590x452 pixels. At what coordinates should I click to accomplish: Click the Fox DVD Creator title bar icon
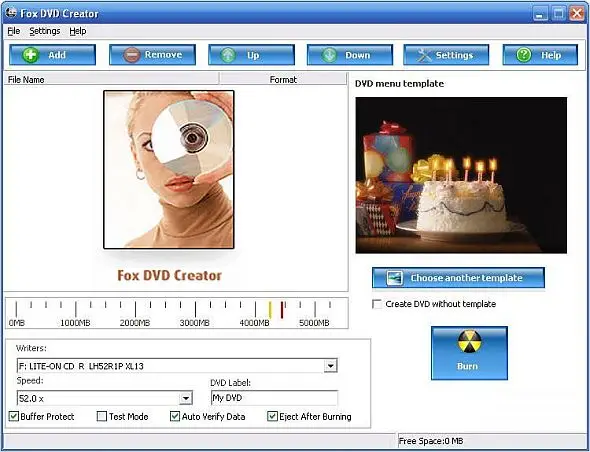11,12
